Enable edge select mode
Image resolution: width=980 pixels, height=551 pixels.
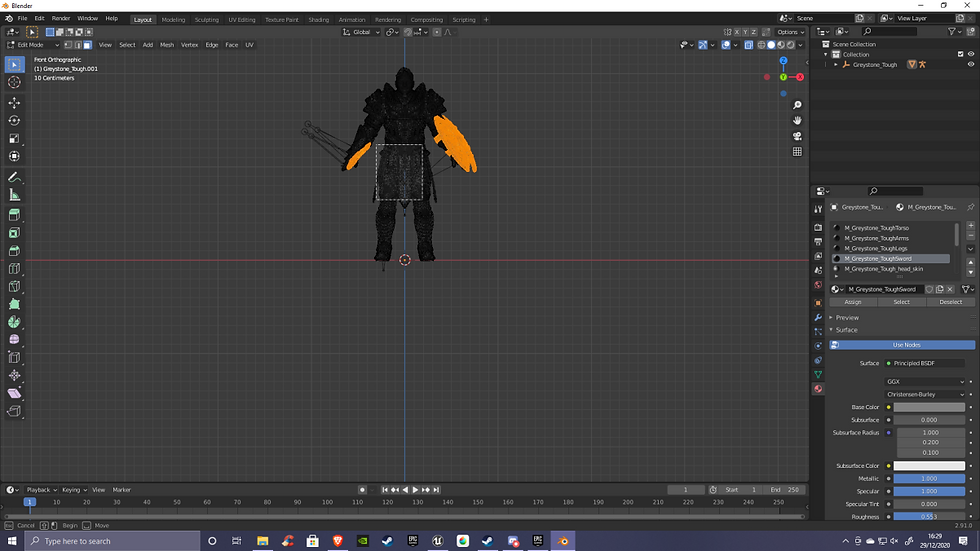78,45
